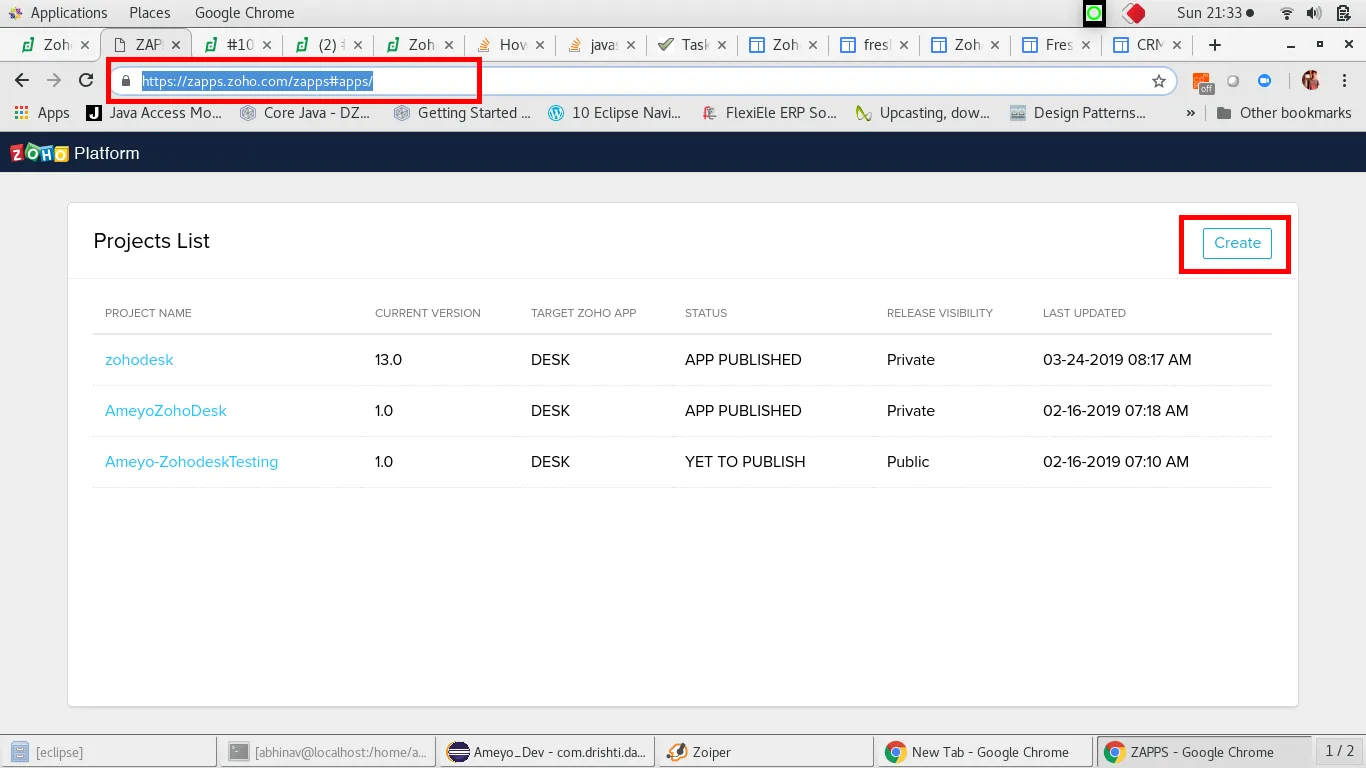
Task: Open the Core Java - DZ bookmark
Action: point(305,113)
